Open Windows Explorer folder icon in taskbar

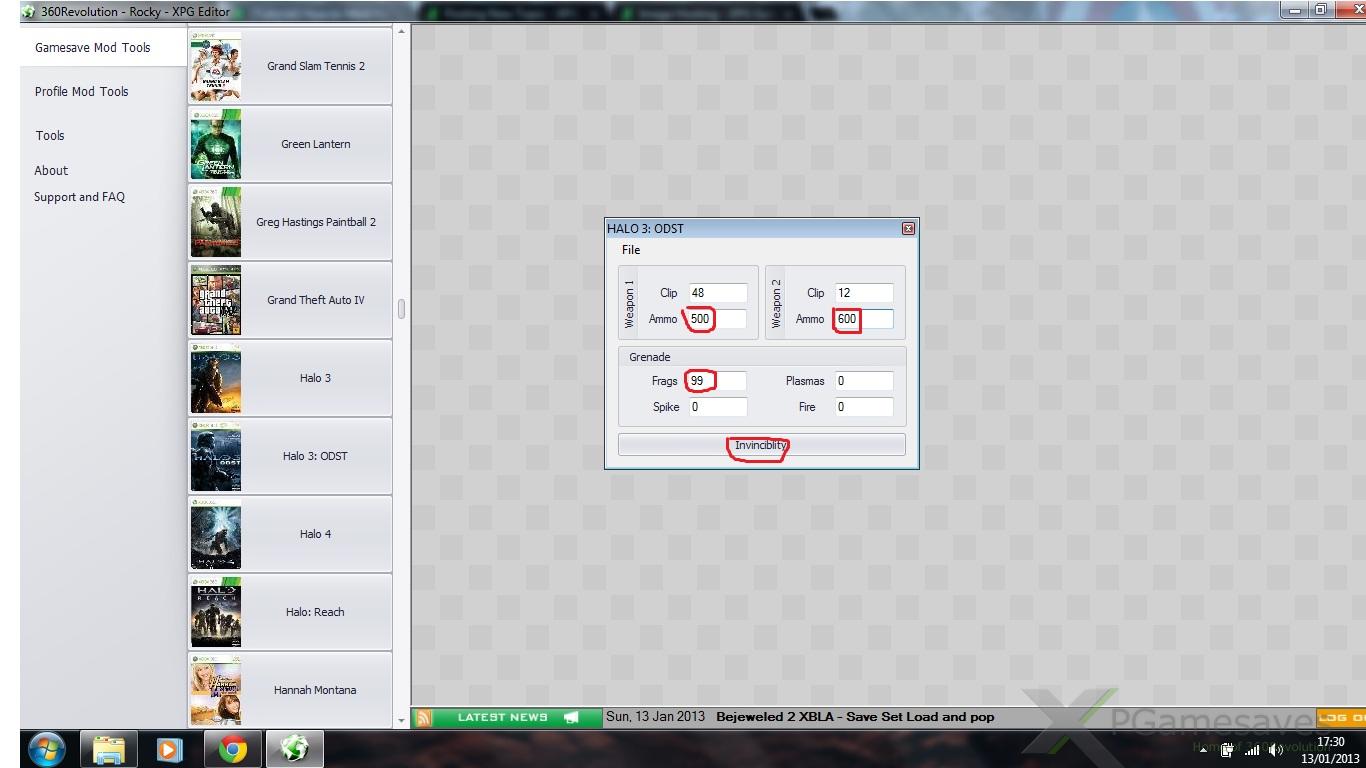coord(108,749)
